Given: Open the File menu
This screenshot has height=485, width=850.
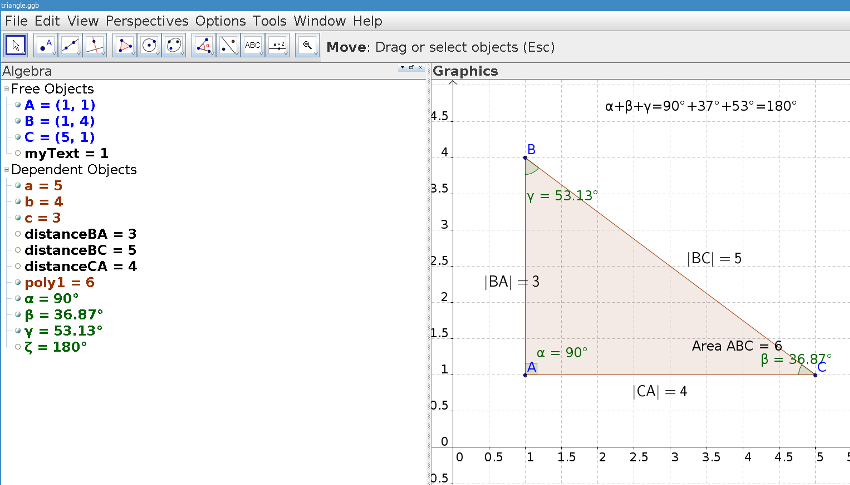Looking at the screenshot, I should 16,21.
